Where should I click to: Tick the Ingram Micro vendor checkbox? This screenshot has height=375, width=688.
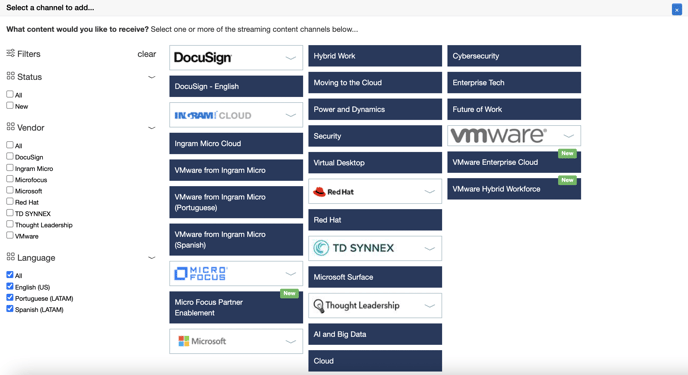(10, 168)
